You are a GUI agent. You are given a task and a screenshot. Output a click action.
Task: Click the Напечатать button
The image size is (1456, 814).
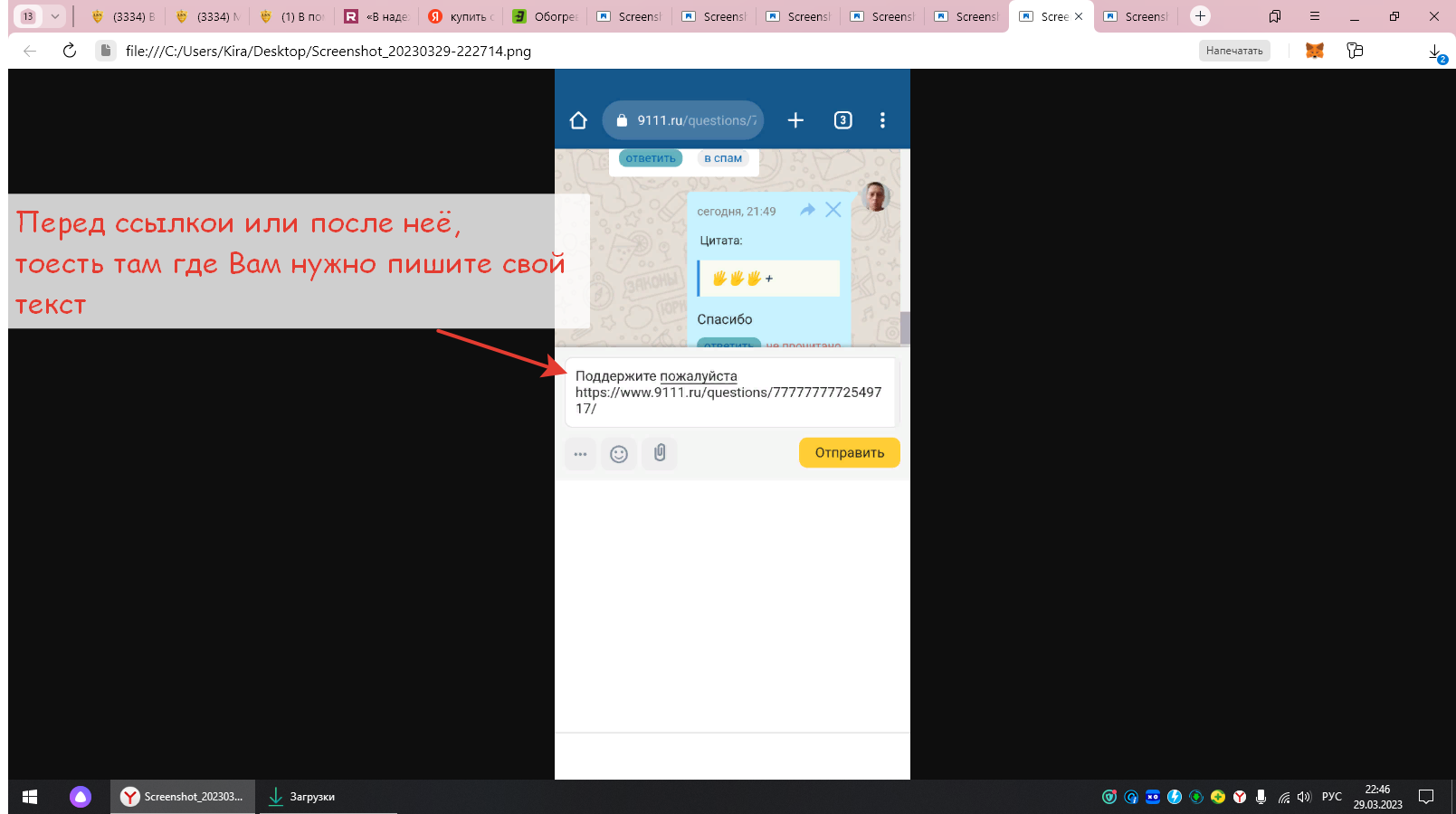point(1234,51)
